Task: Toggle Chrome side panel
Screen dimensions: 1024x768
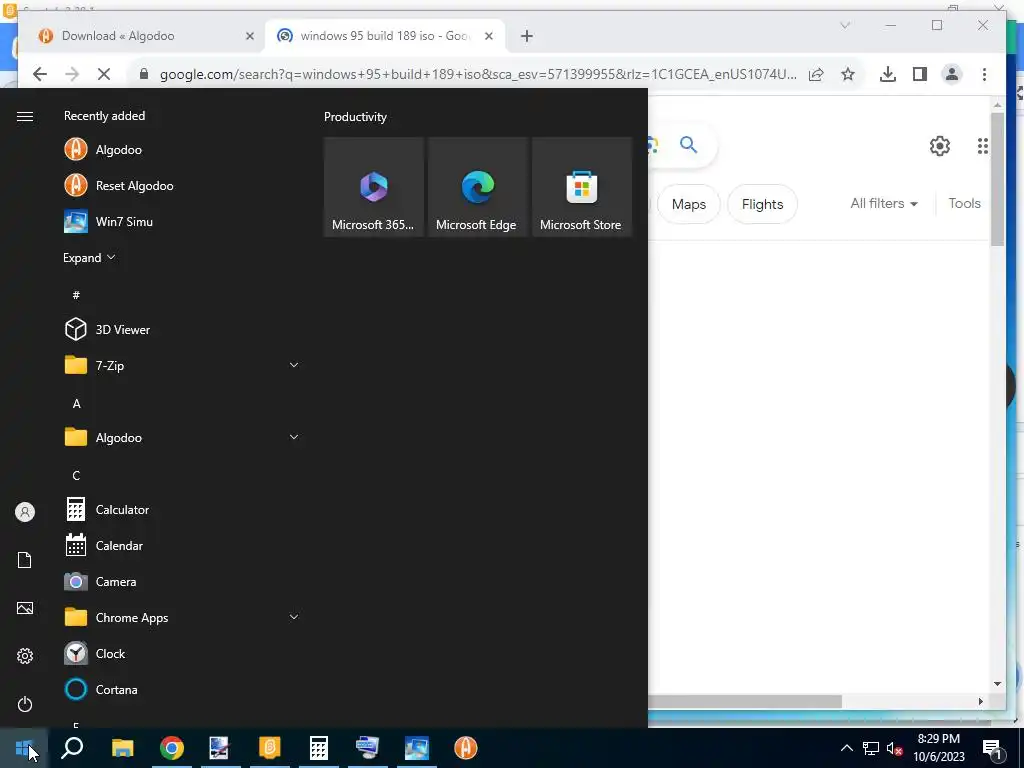Action: (920, 74)
